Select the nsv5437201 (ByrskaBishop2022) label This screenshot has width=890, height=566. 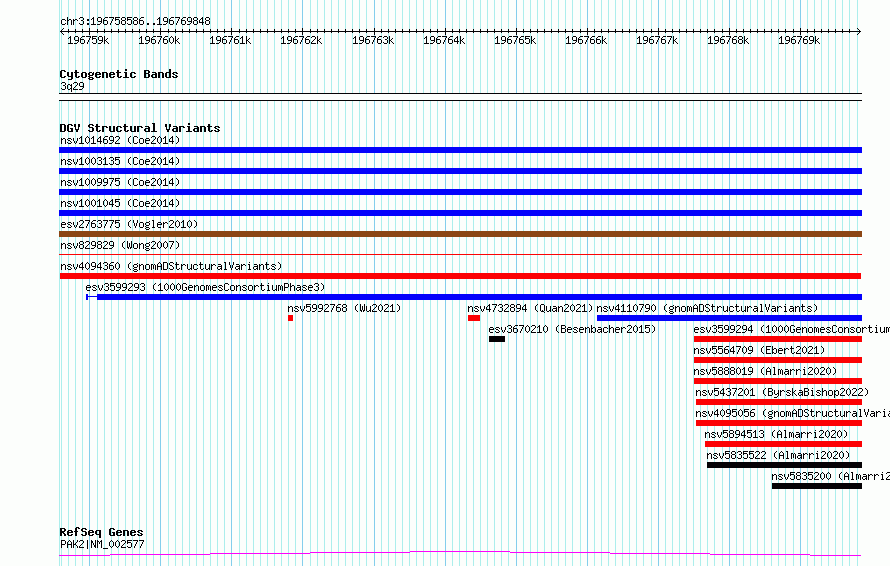782,392
